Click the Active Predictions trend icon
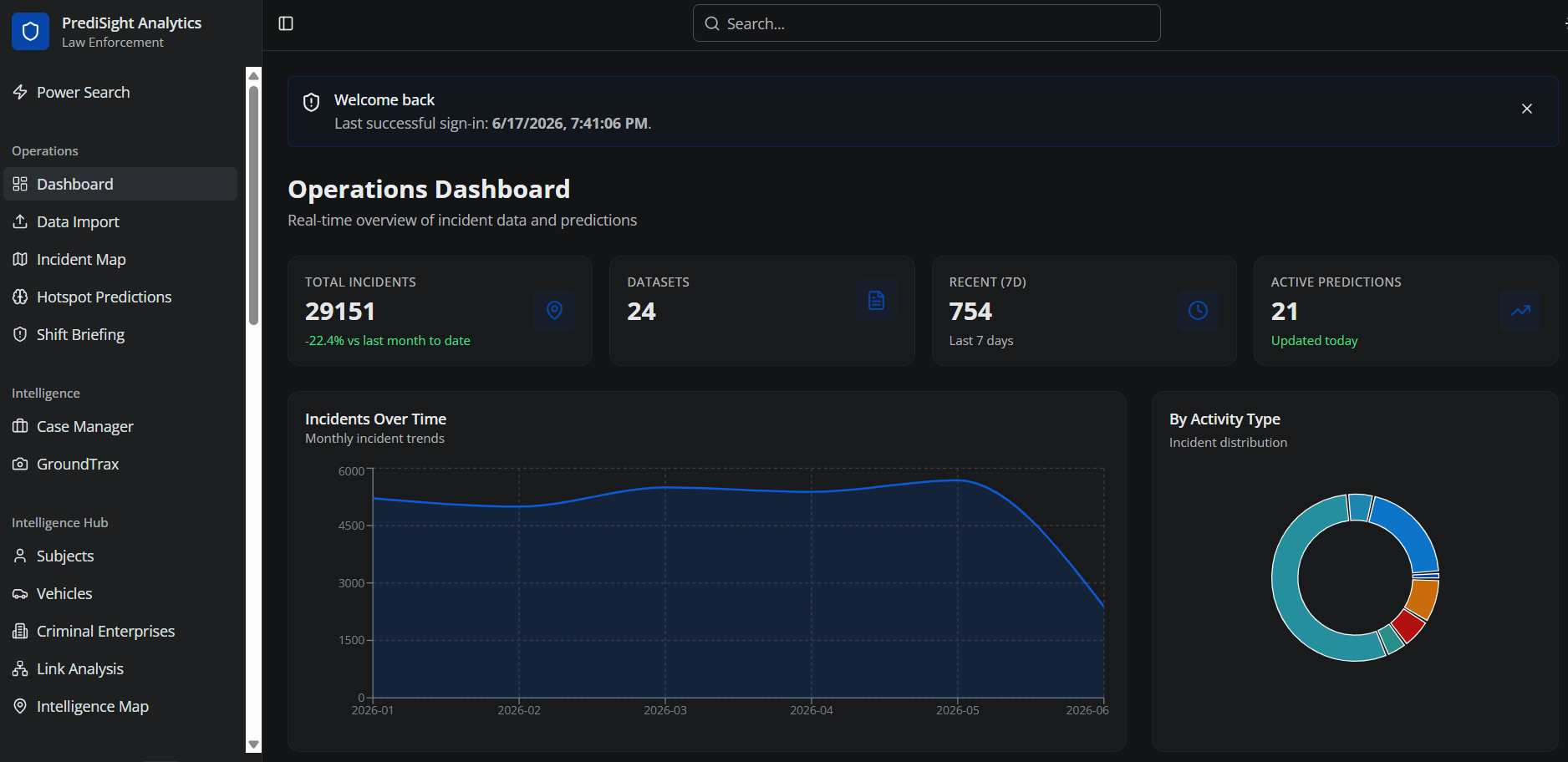Screen dimensions: 1568x762 pos(1520,311)
